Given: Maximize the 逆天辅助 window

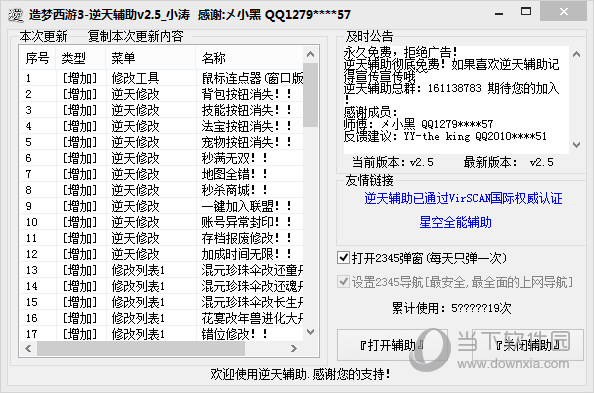Looking at the screenshot, I should tap(526, 12).
